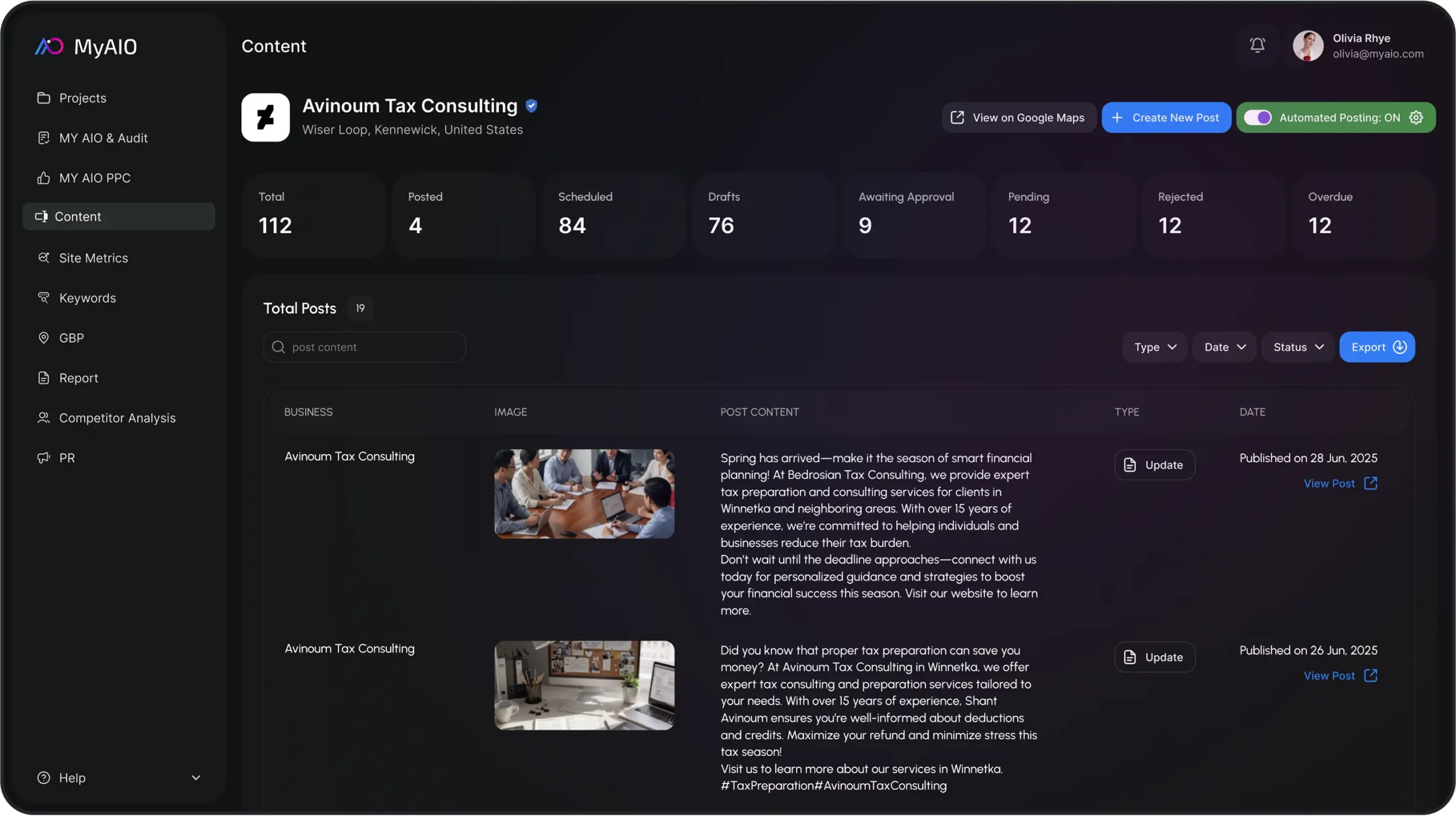Click Published on 28 Jun, 2025 text
1456x816 pixels.
[1308, 458]
